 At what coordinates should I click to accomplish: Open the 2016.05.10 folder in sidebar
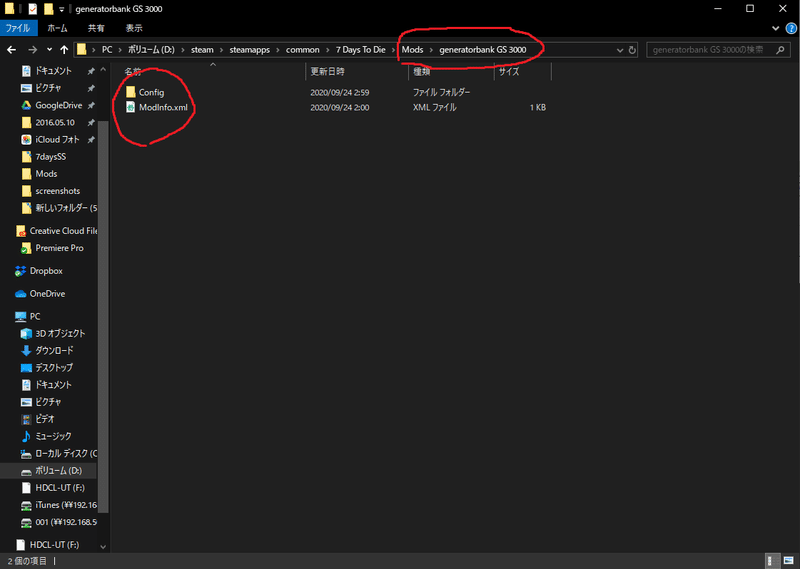point(55,122)
